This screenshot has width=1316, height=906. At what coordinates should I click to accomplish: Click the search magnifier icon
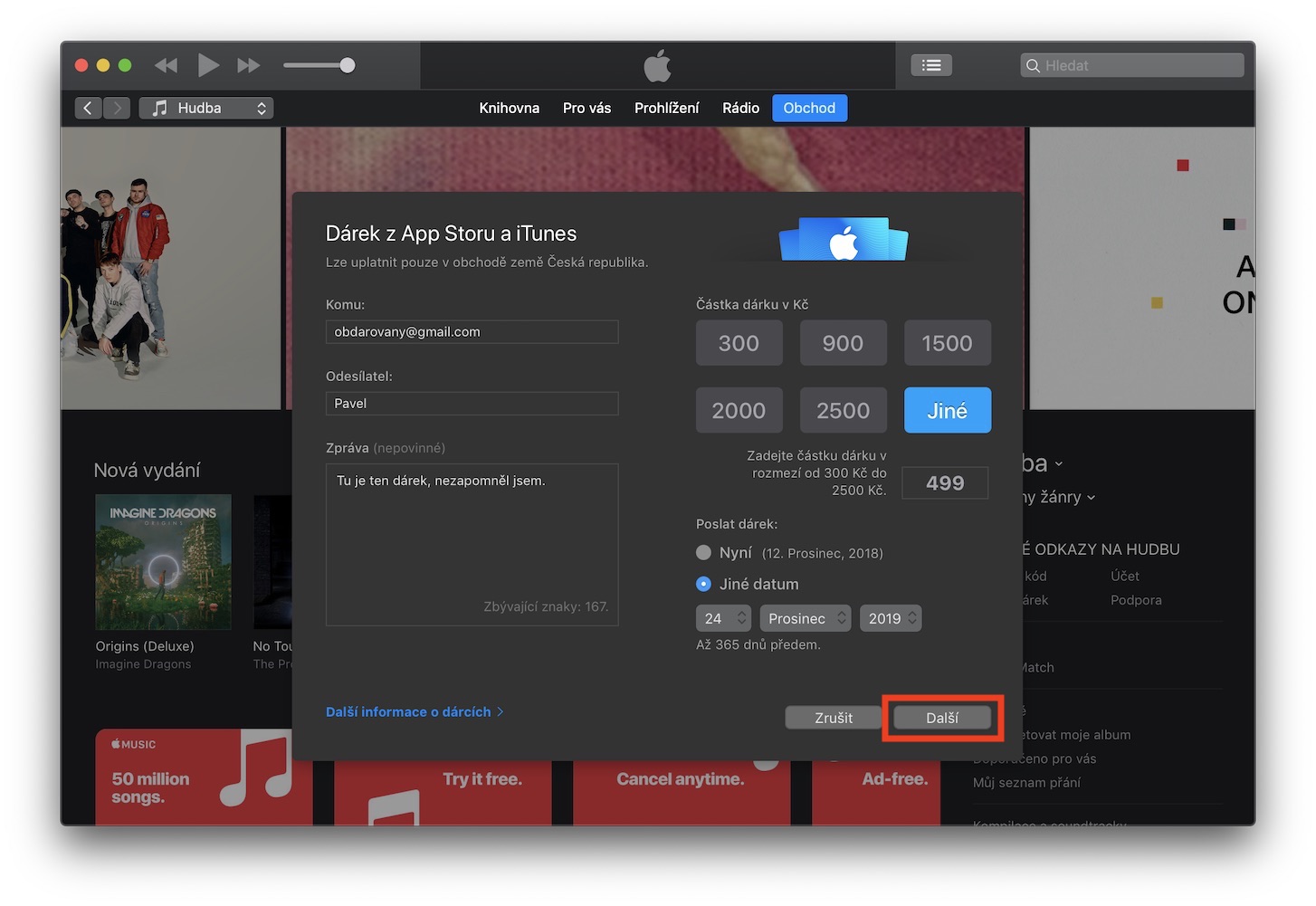tap(1033, 65)
